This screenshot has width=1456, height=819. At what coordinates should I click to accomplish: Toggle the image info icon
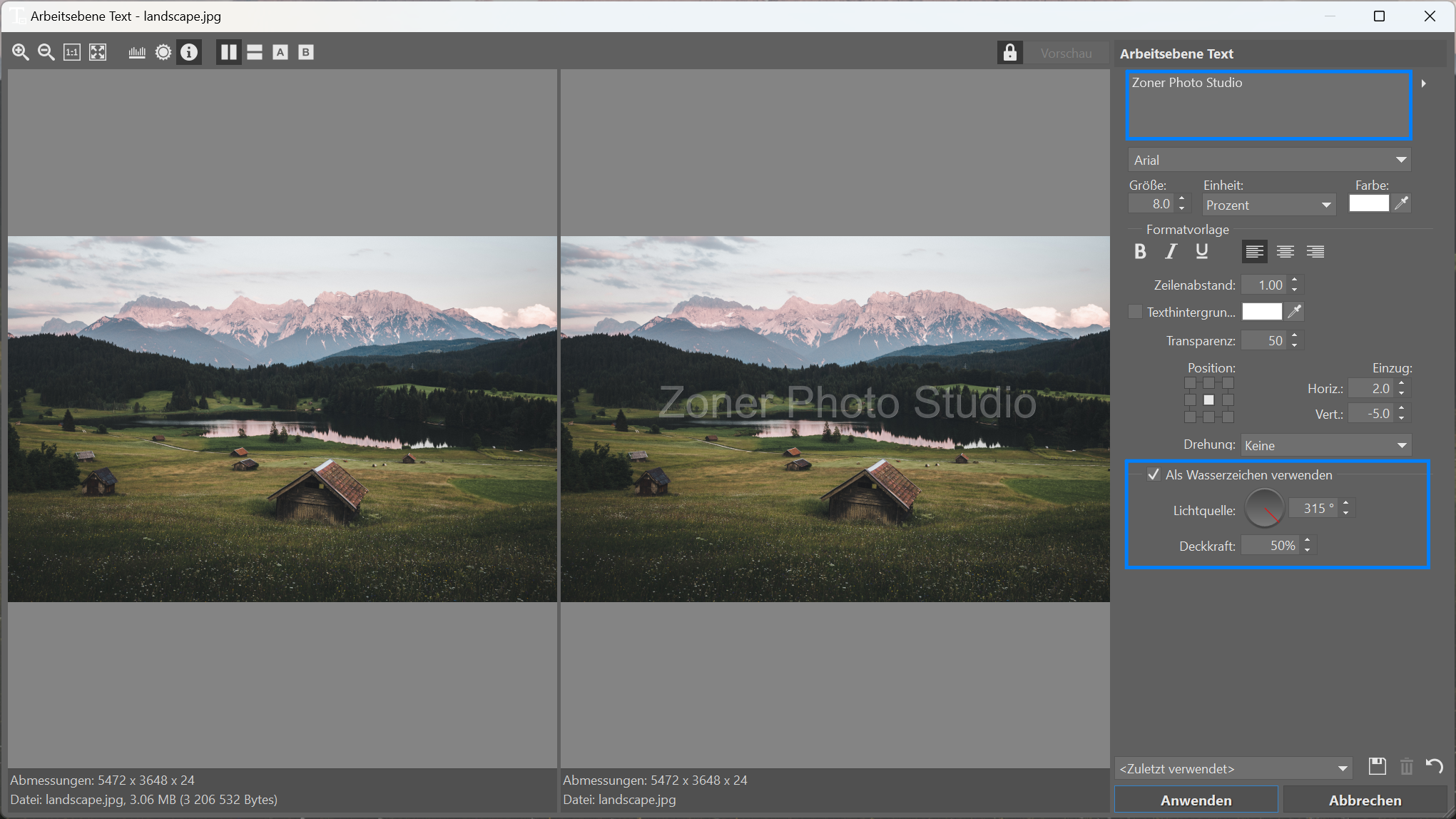[189, 52]
